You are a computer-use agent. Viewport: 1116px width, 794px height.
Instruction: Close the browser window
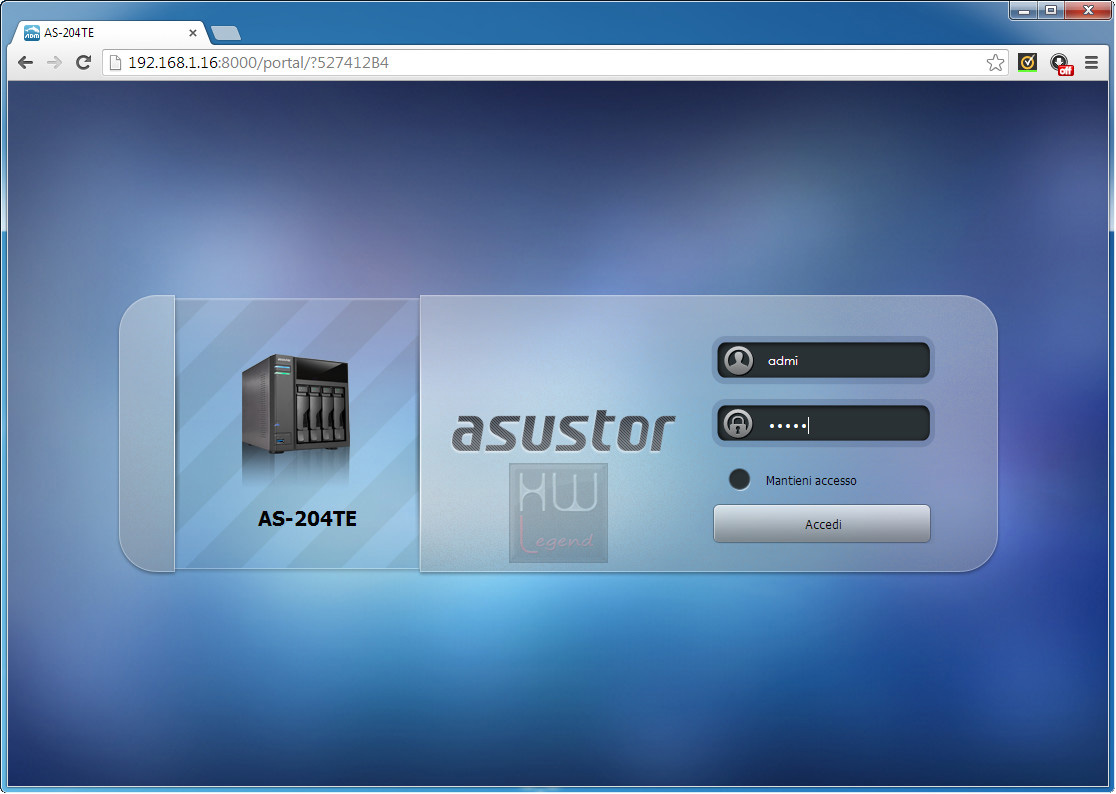coord(1088,10)
